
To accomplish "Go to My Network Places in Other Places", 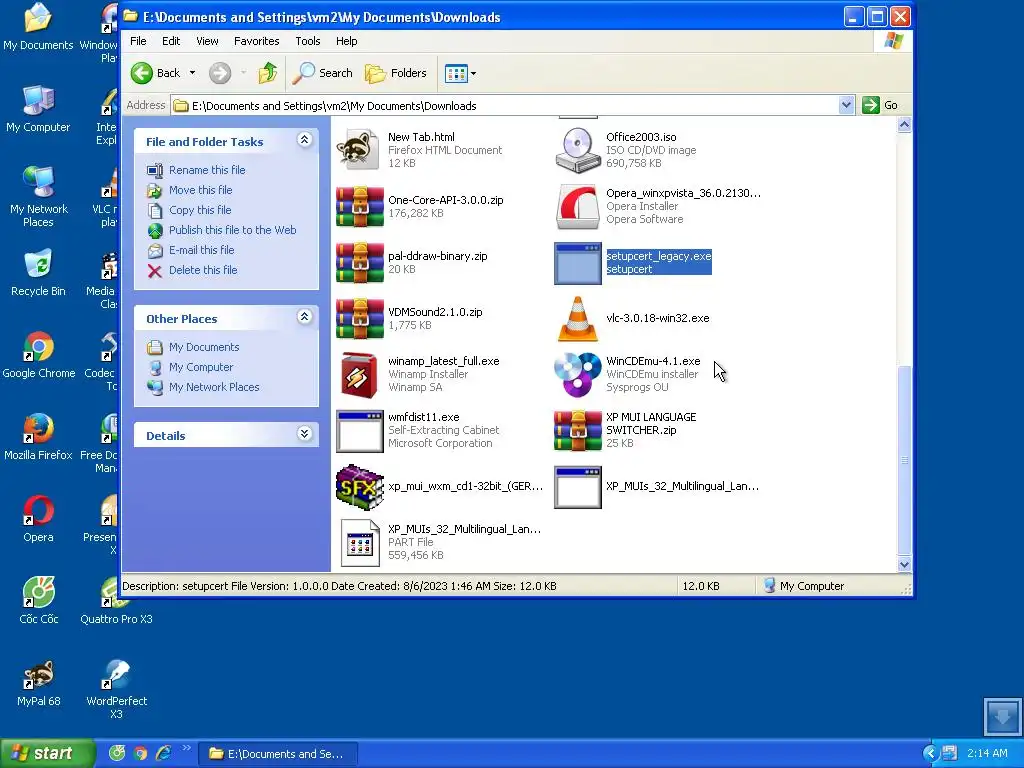I will (214, 387).
